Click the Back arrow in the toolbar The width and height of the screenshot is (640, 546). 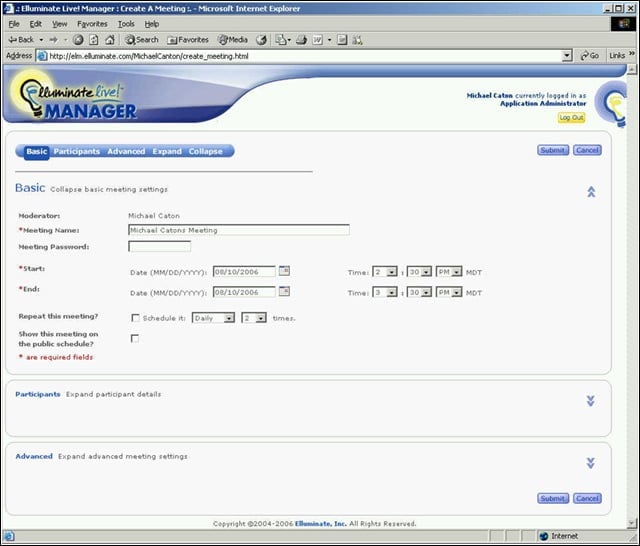click(20, 40)
